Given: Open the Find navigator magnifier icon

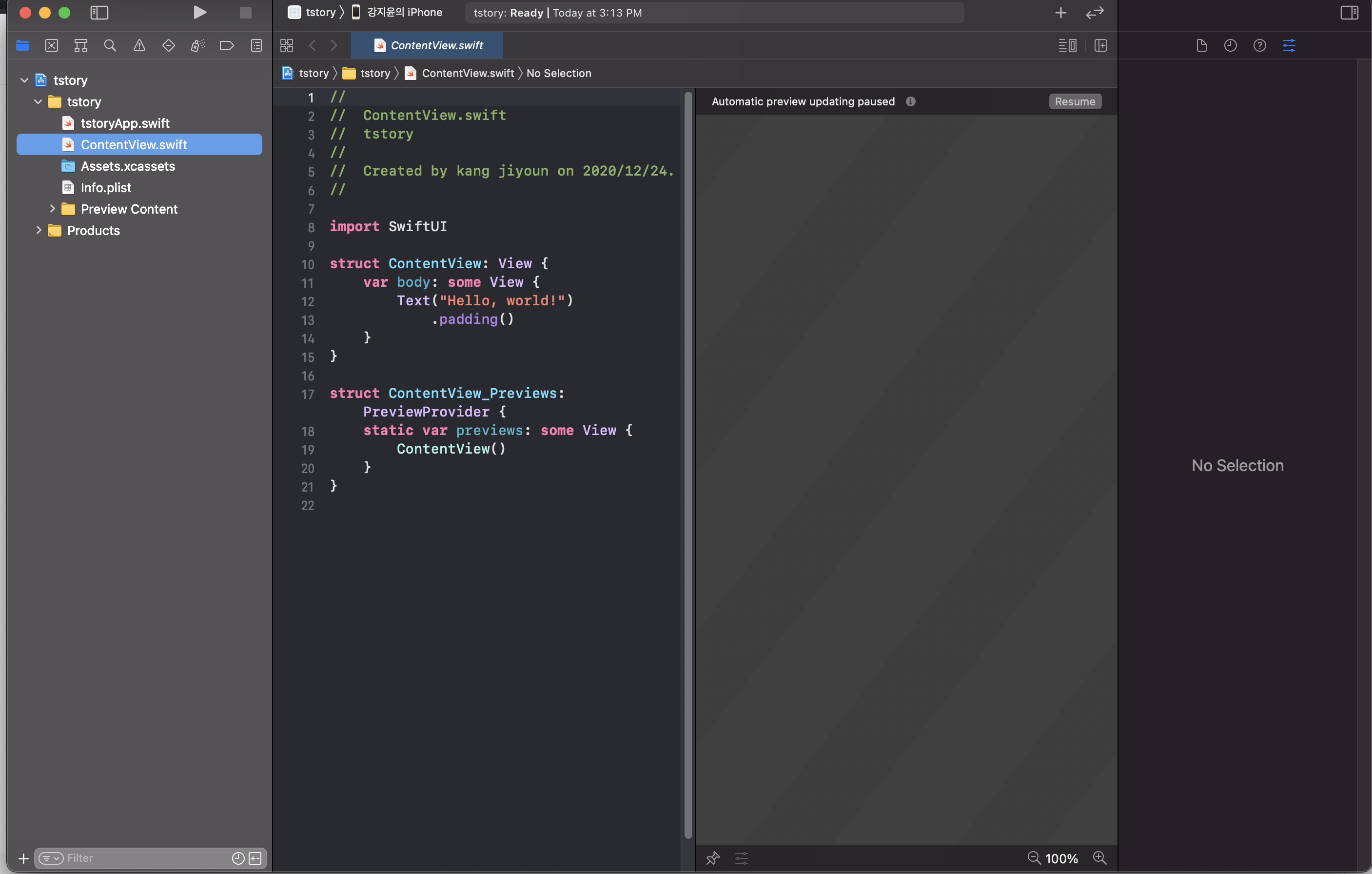Looking at the screenshot, I should [x=110, y=46].
